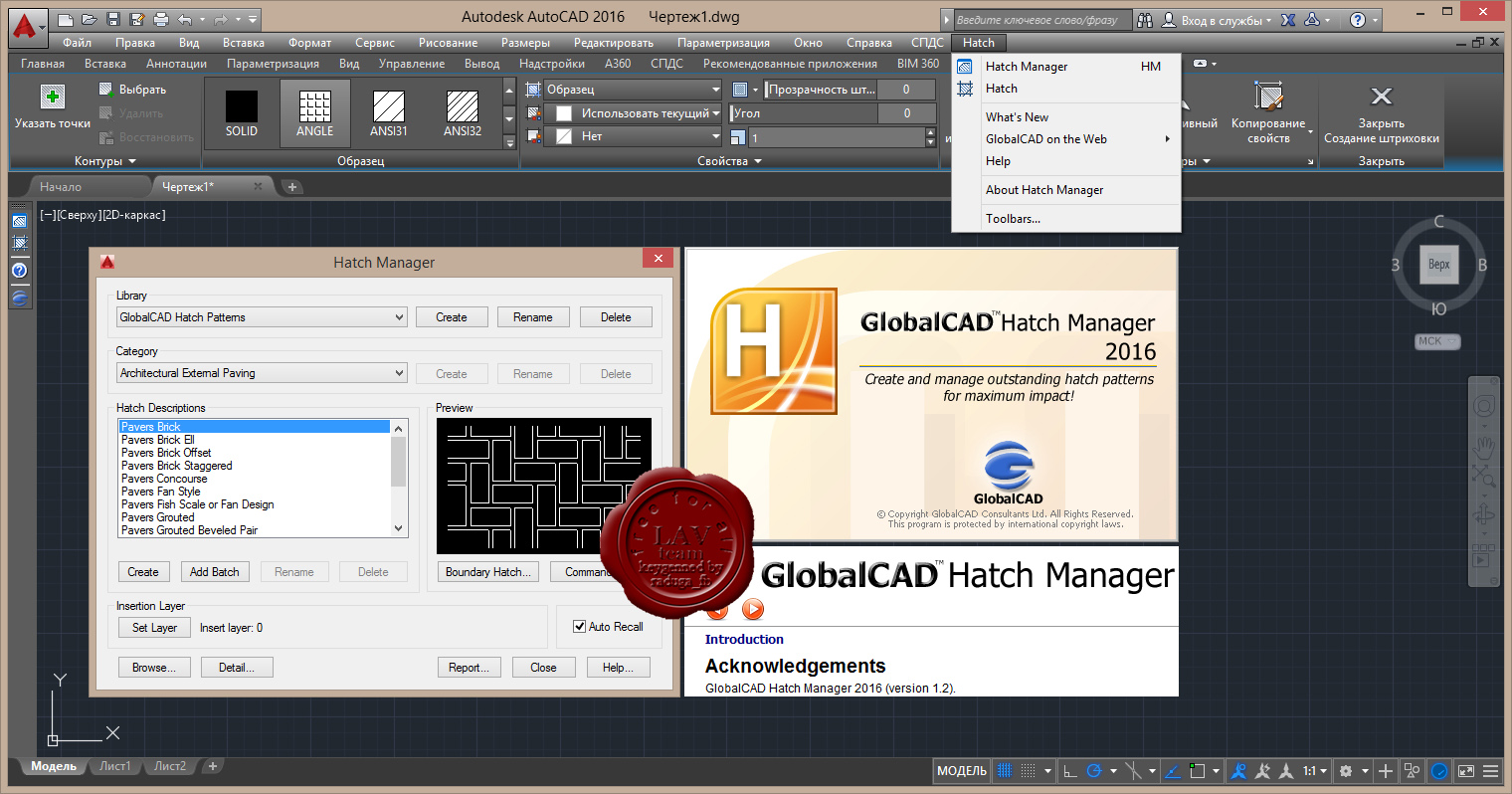This screenshot has height=794, width=1512.
Task: Open annotation scale 1:1 dropdown
Action: 1315,771
